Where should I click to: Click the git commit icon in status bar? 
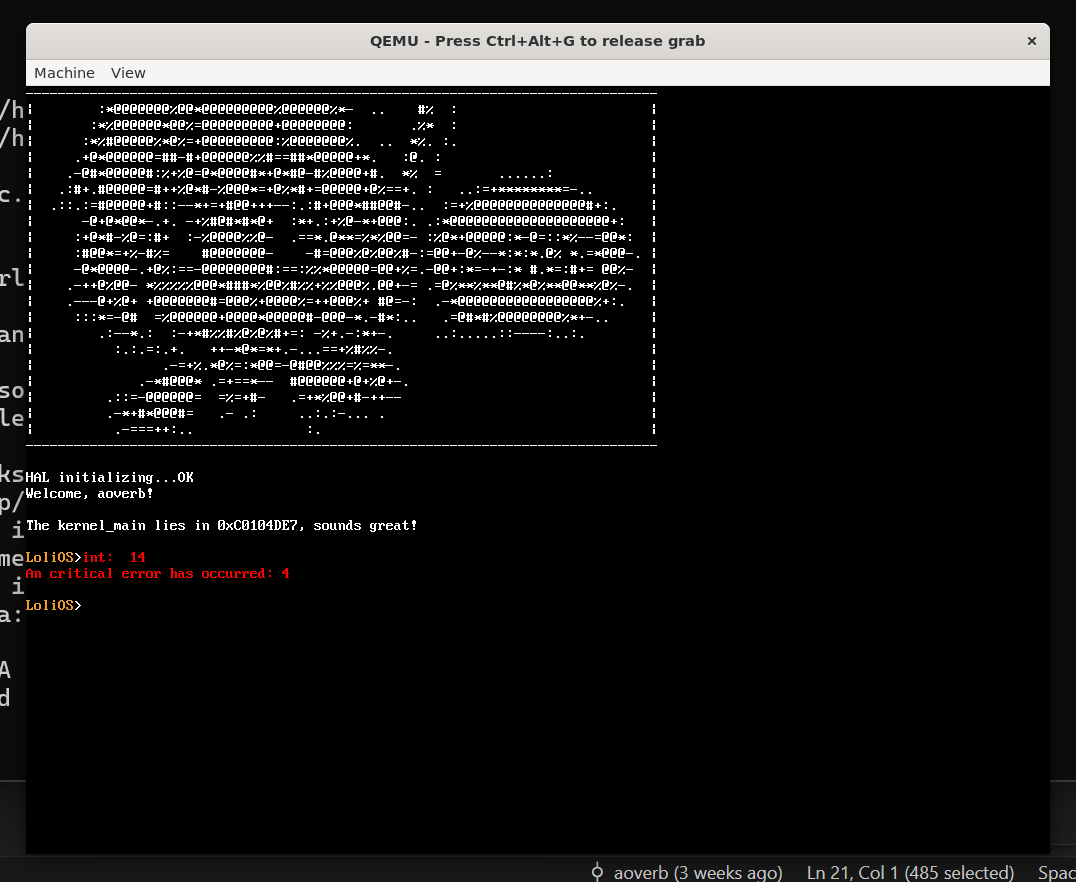pyautogui.click(x=598, y=872)
